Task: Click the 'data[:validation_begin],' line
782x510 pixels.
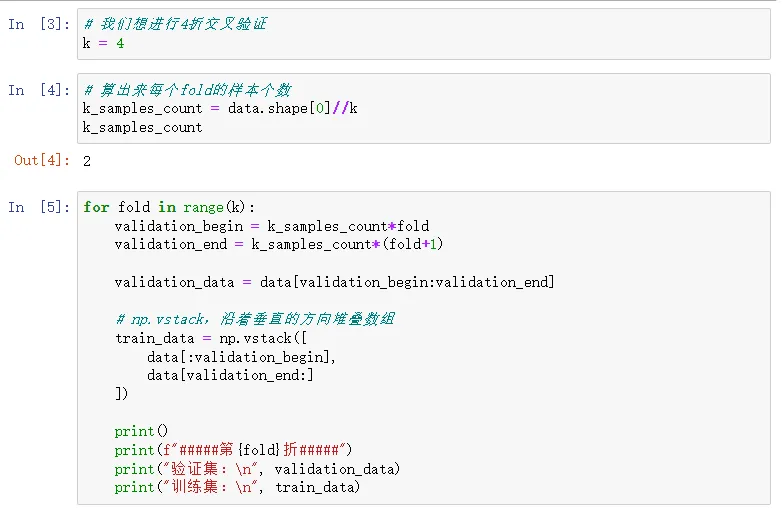Action: tap(241, 357)
